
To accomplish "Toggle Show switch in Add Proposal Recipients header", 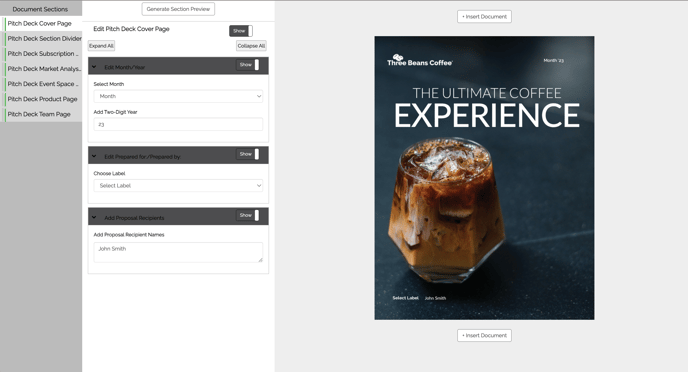I will (x=248, y=215).
